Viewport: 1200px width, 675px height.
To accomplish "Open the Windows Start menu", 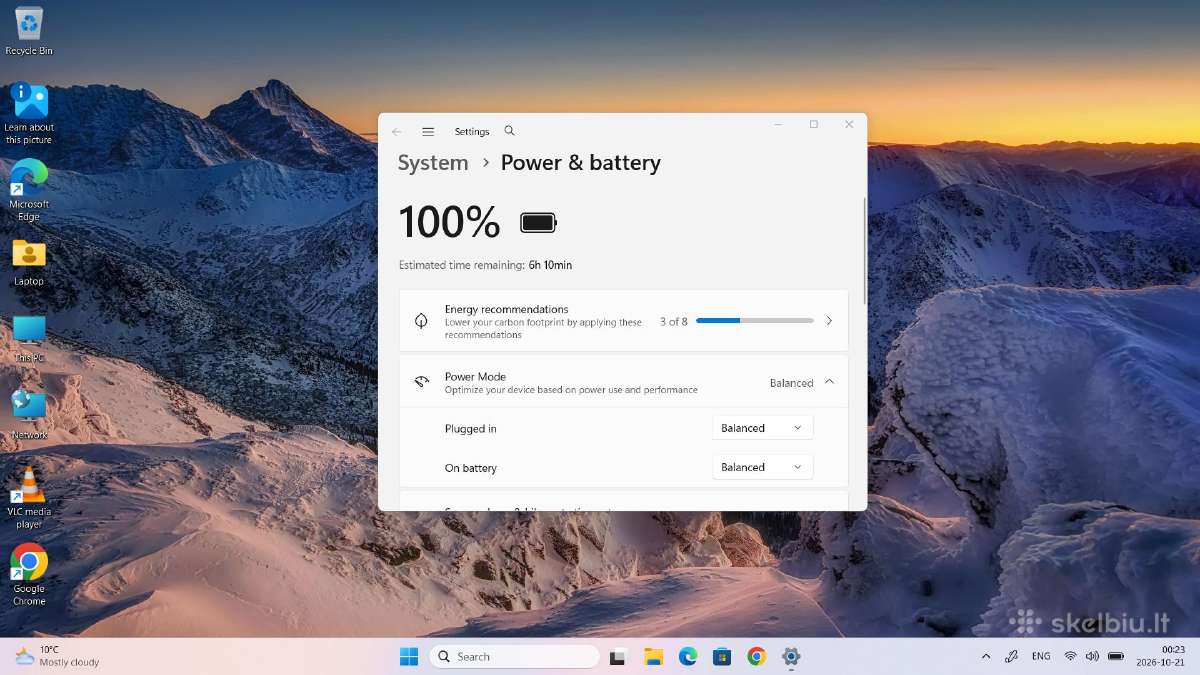I will click(x=409, y=656).
